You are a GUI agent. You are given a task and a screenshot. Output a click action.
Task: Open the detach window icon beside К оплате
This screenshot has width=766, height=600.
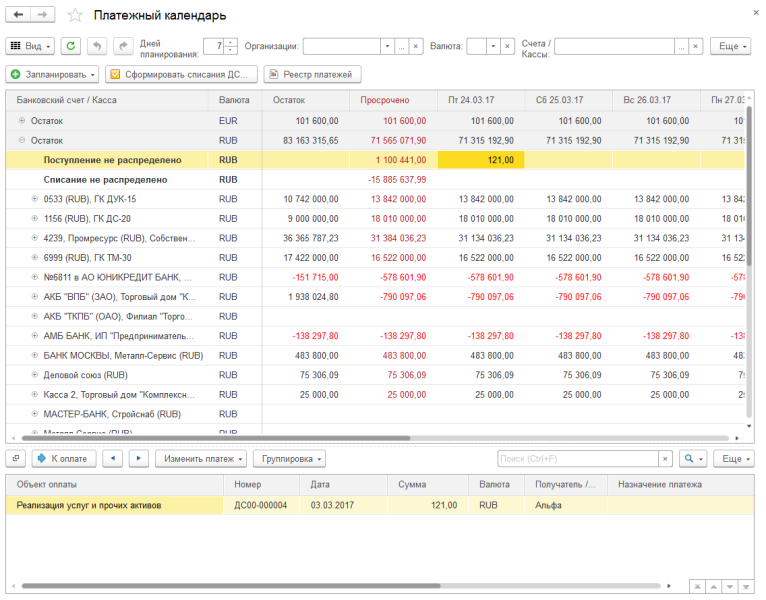[x=16, y=458]
